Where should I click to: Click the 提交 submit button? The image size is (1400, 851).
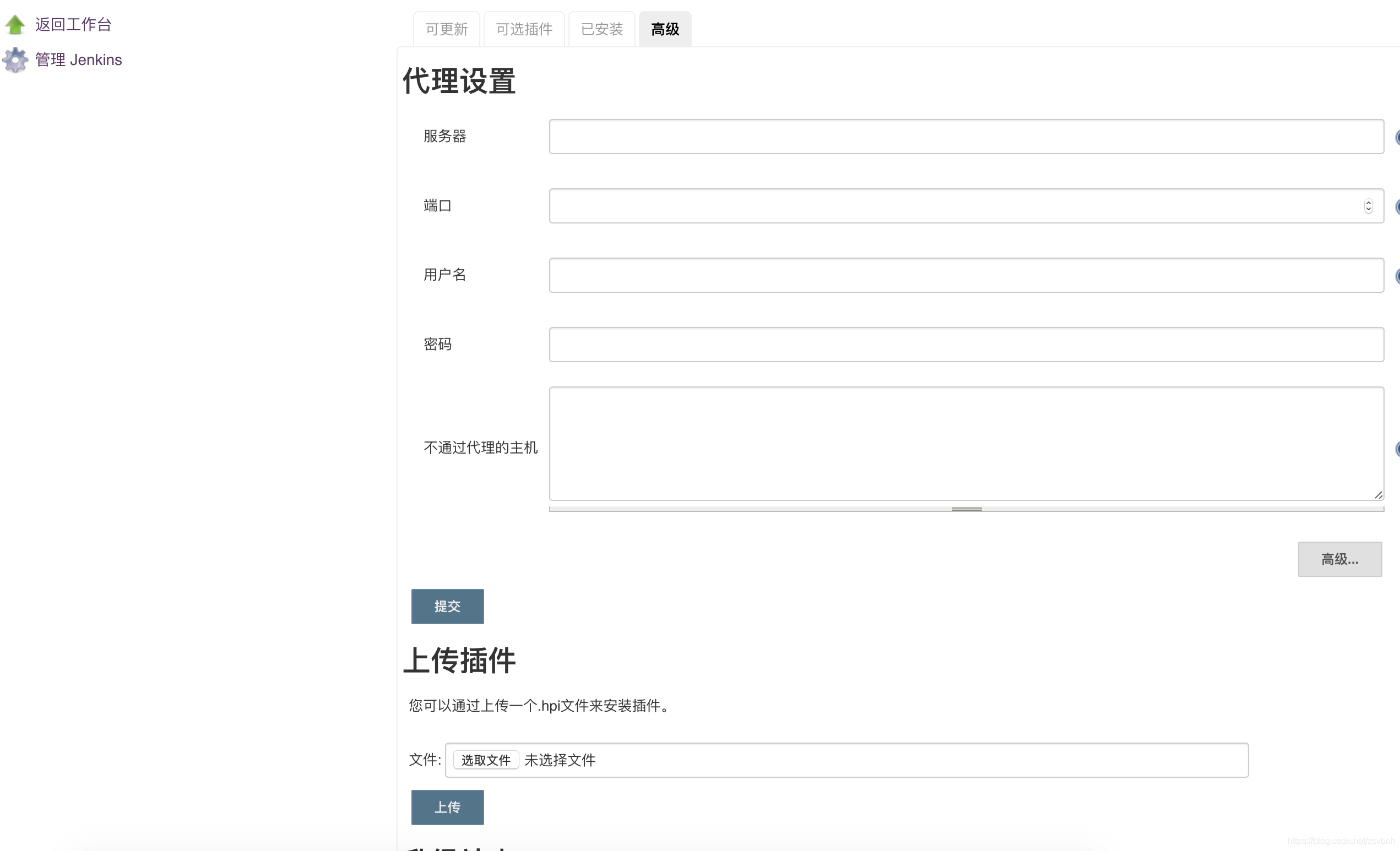coord(447,606)
